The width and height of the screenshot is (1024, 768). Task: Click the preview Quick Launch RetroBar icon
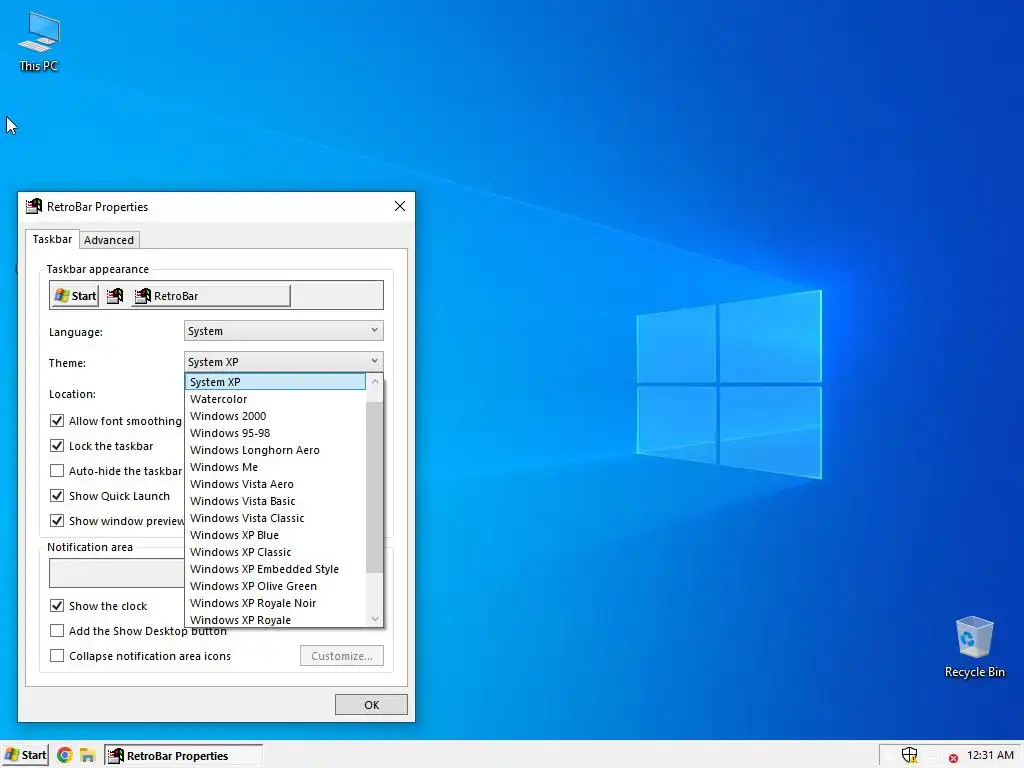click(115, 296)
